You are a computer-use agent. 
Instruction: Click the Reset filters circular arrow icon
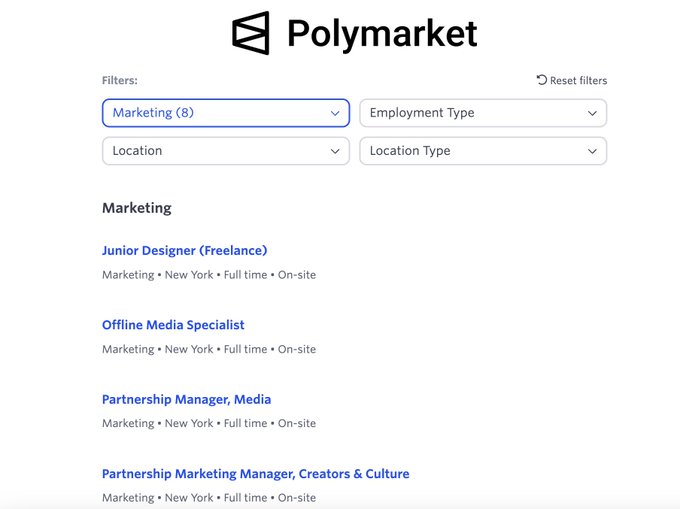click(x=542, y=80)
